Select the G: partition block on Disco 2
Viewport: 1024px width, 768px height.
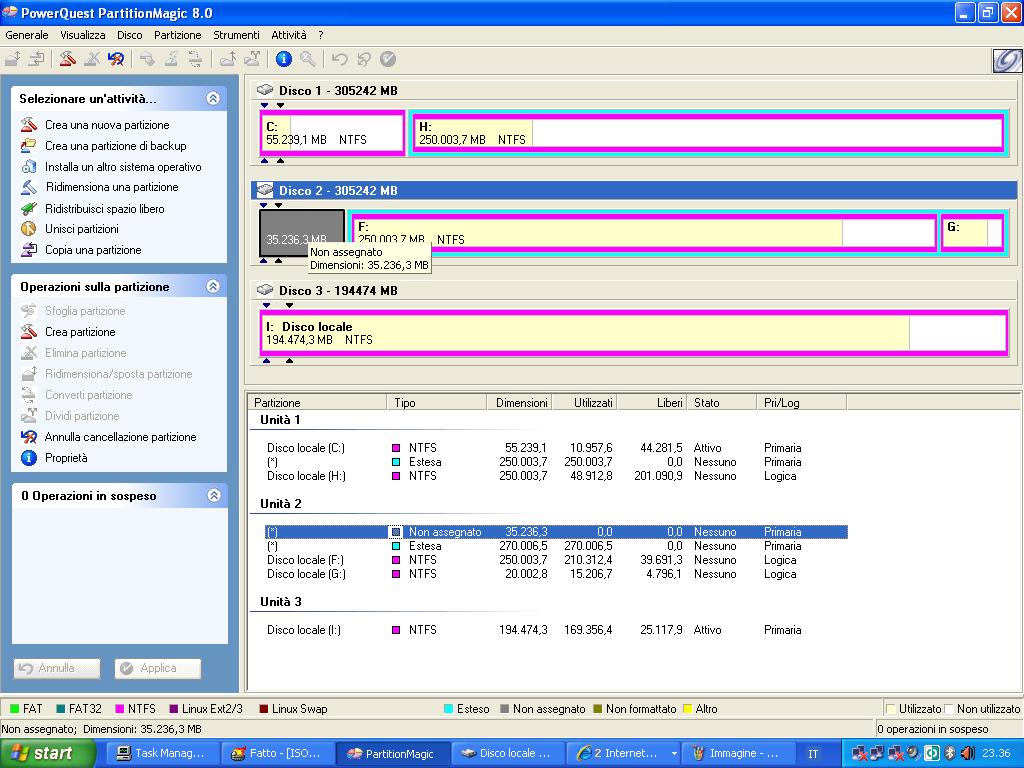click(x=972, y=233)
